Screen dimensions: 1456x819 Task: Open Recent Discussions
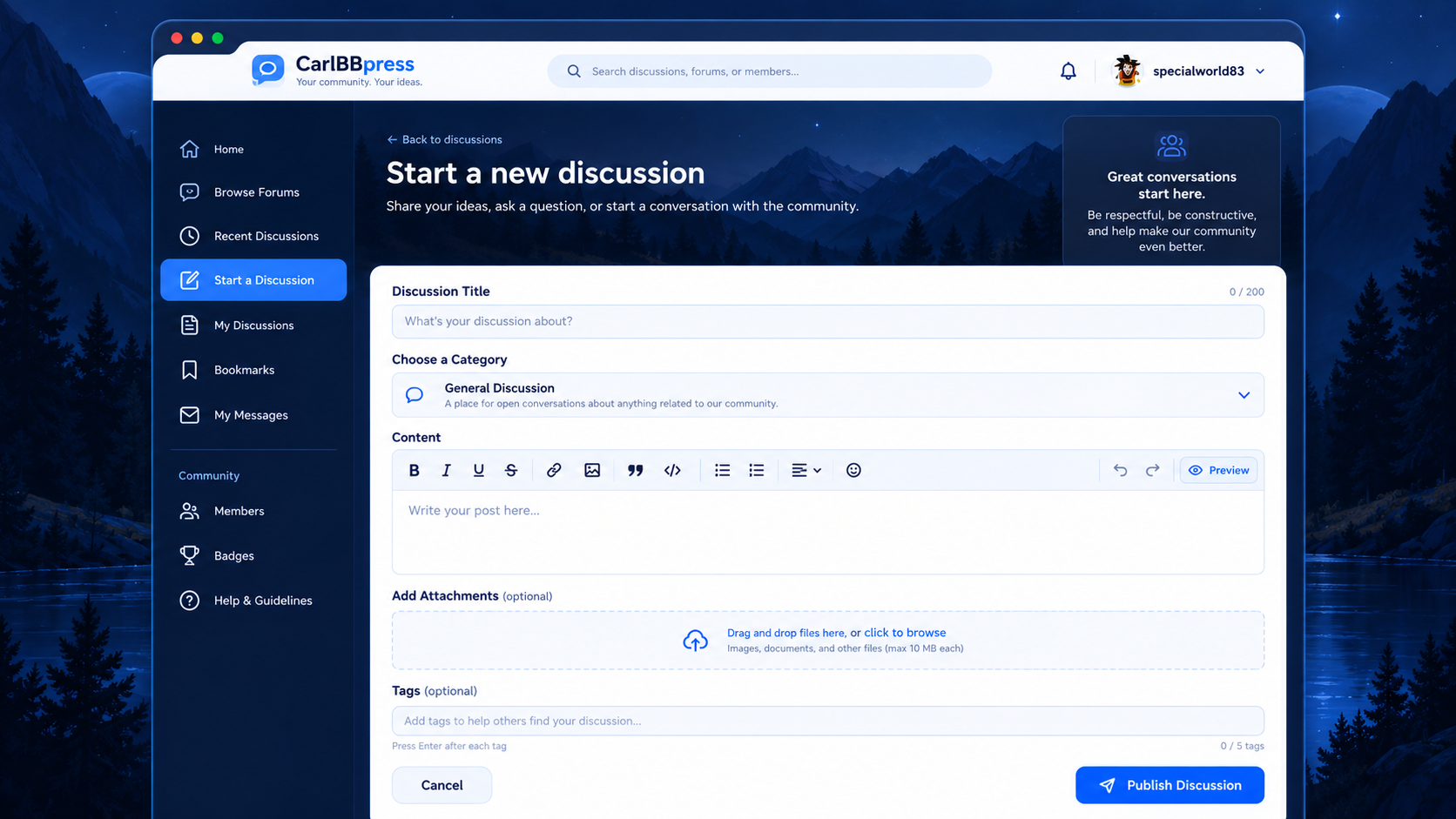tap(253, 236)
